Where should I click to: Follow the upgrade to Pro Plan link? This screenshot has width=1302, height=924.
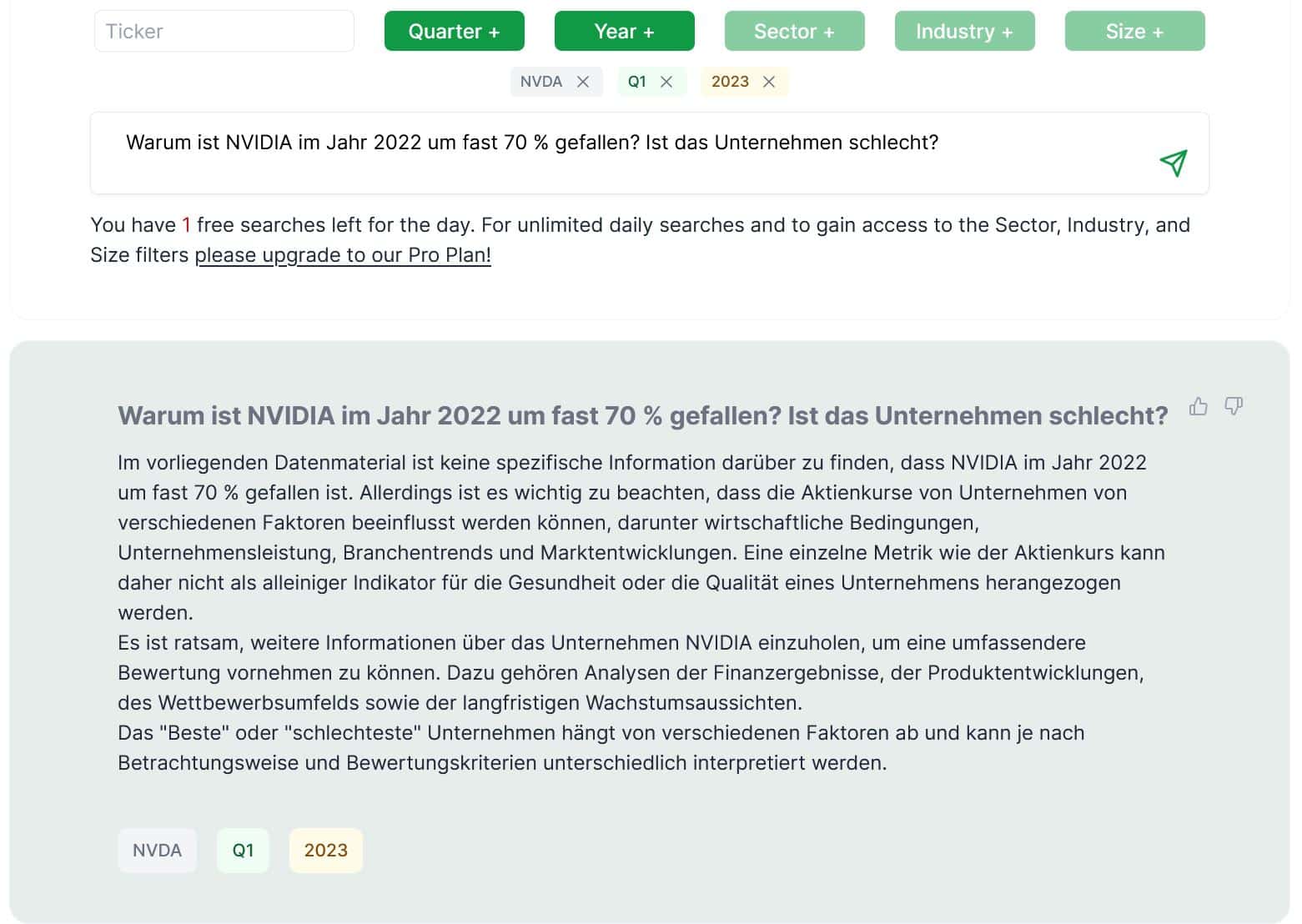coord(343,255)
